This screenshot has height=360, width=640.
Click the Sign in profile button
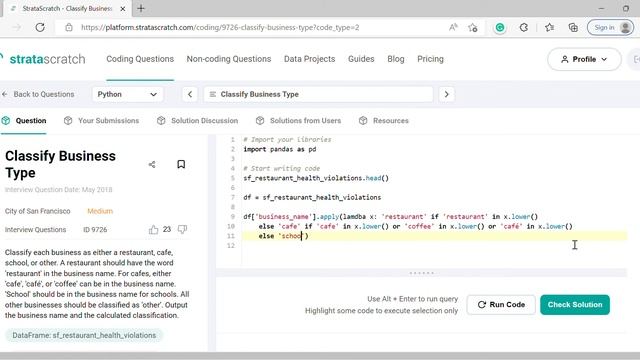coord(610,27)
